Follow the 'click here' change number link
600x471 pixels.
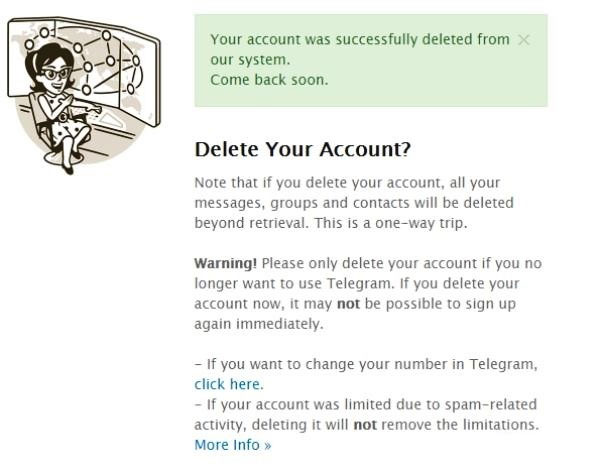point(229,384)
